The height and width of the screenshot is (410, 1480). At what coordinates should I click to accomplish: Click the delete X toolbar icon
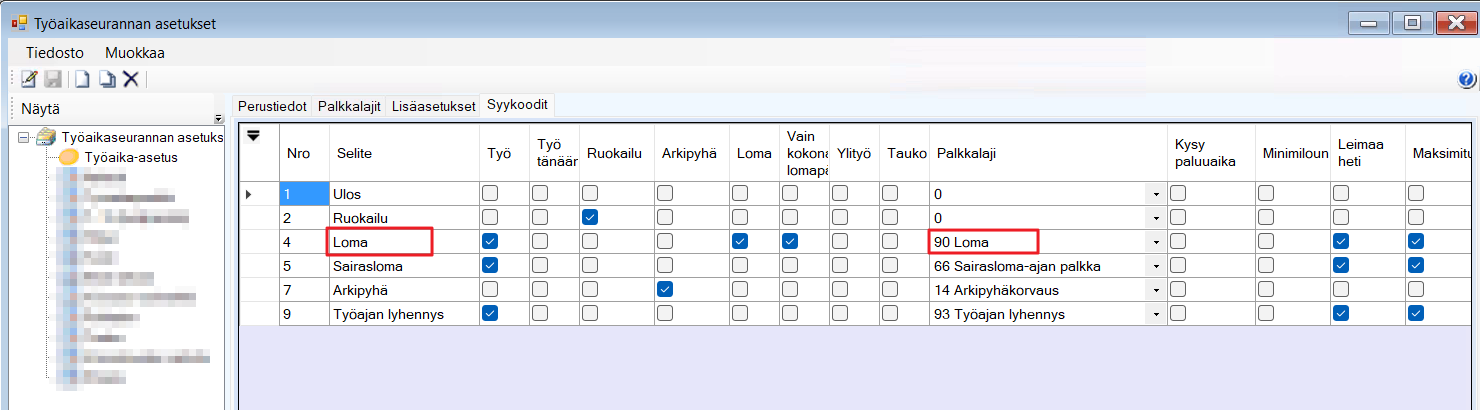(x=131, y=79)
